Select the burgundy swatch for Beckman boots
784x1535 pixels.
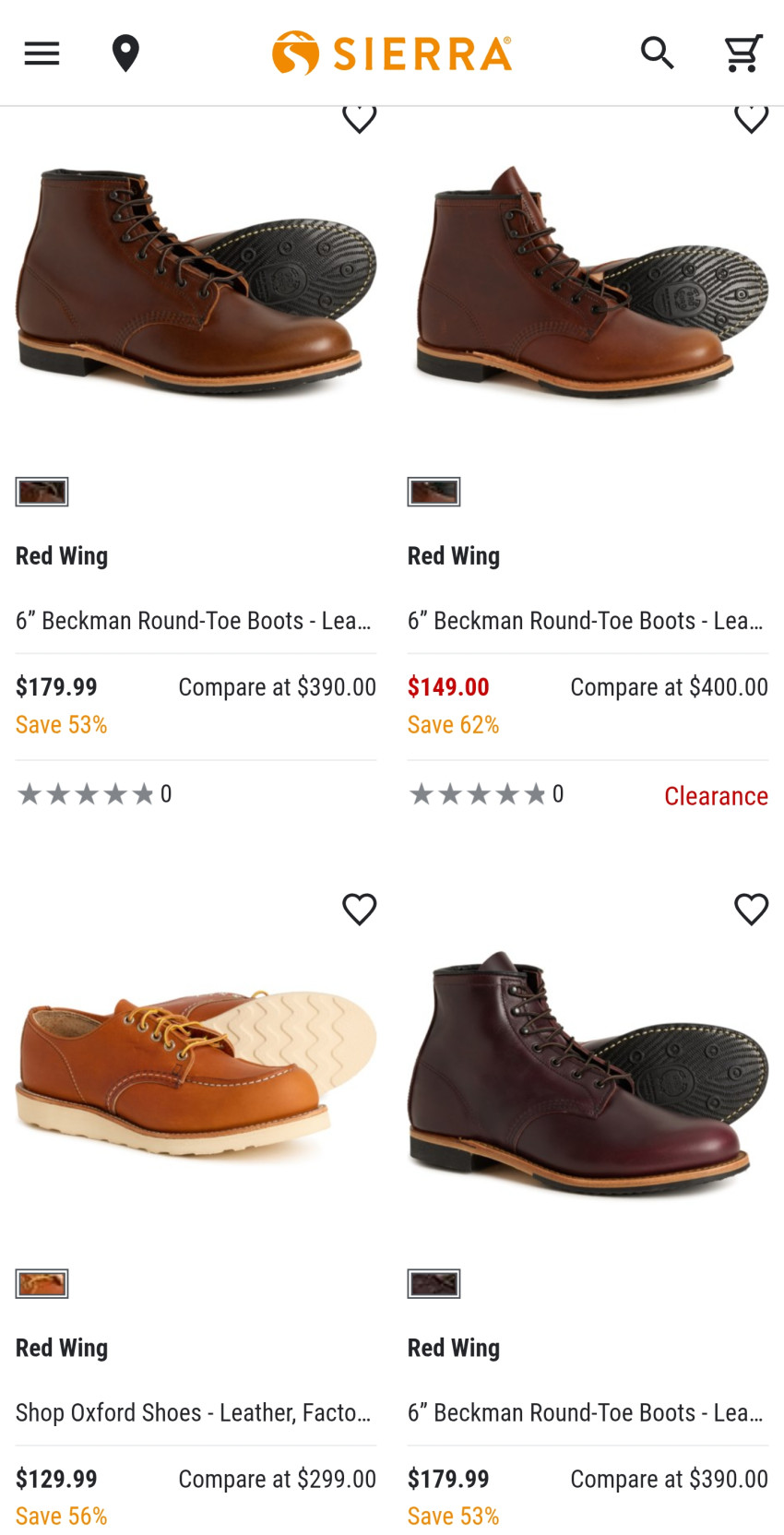point(434,1283)
